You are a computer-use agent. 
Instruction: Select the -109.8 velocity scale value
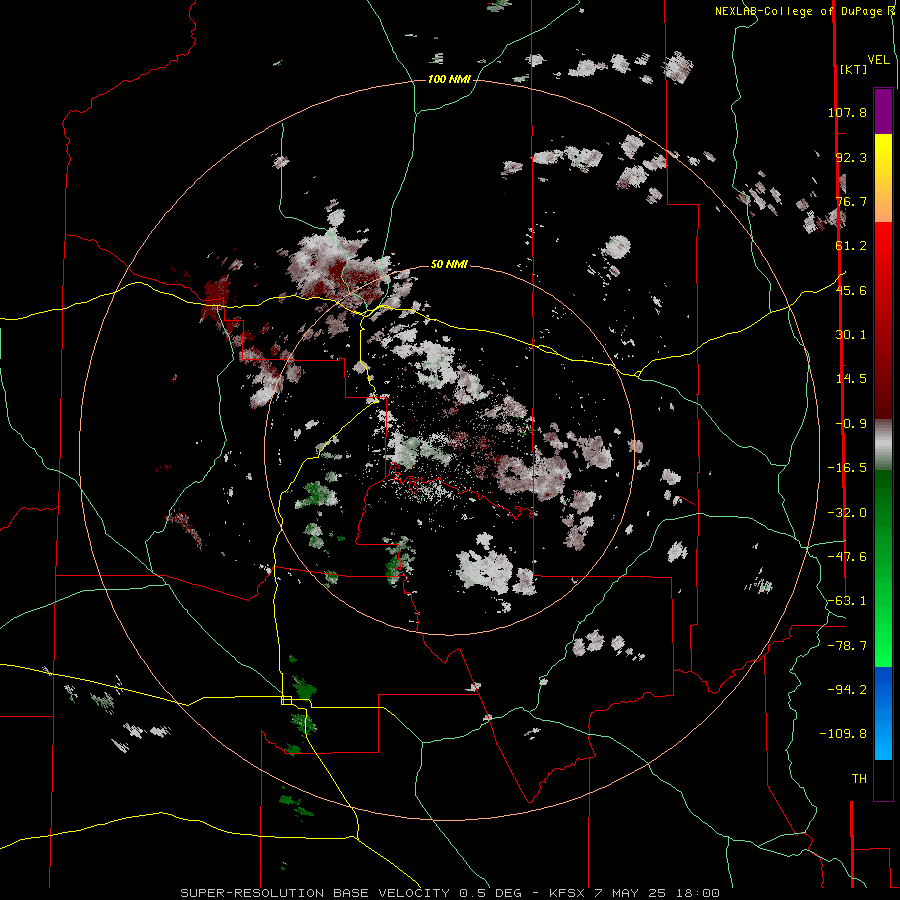pos(843,734)
